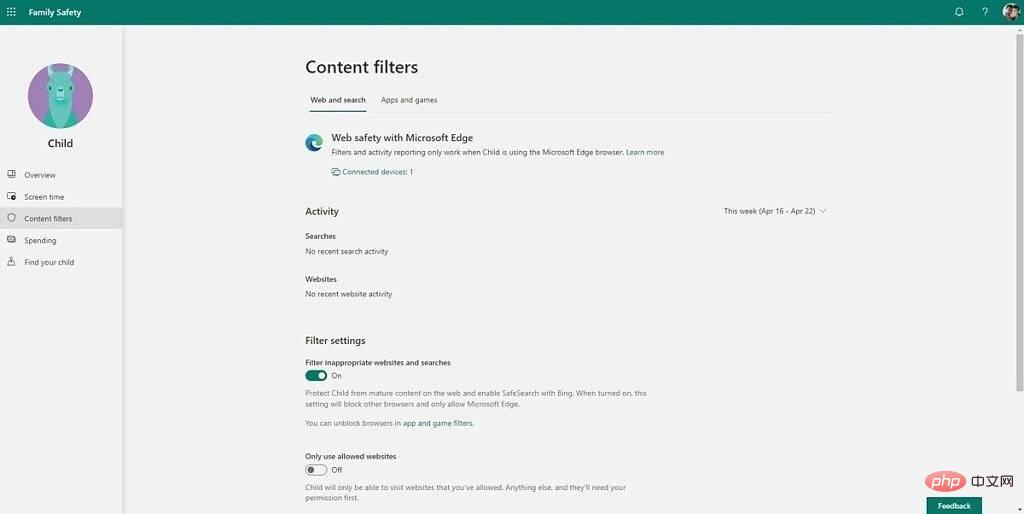Select the Web and search tab
Screen dimensions: 1024x514
(338, 100)
